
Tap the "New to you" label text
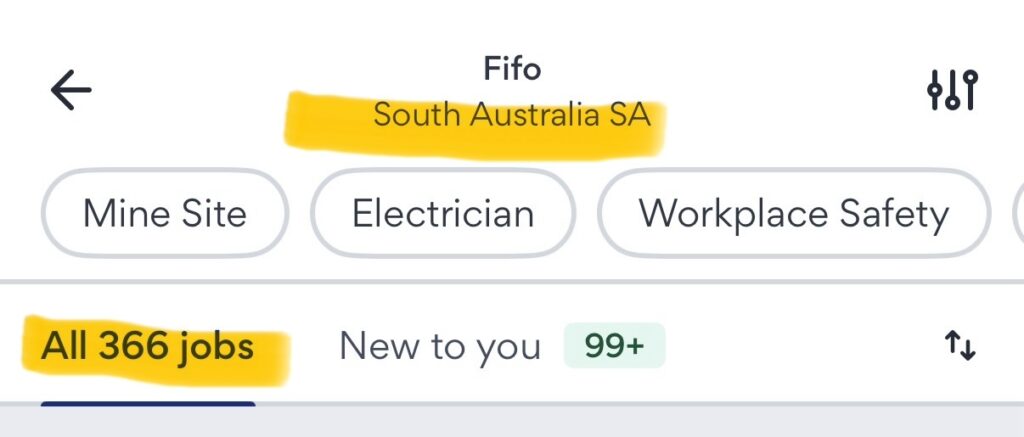click(x=440, y=347)
